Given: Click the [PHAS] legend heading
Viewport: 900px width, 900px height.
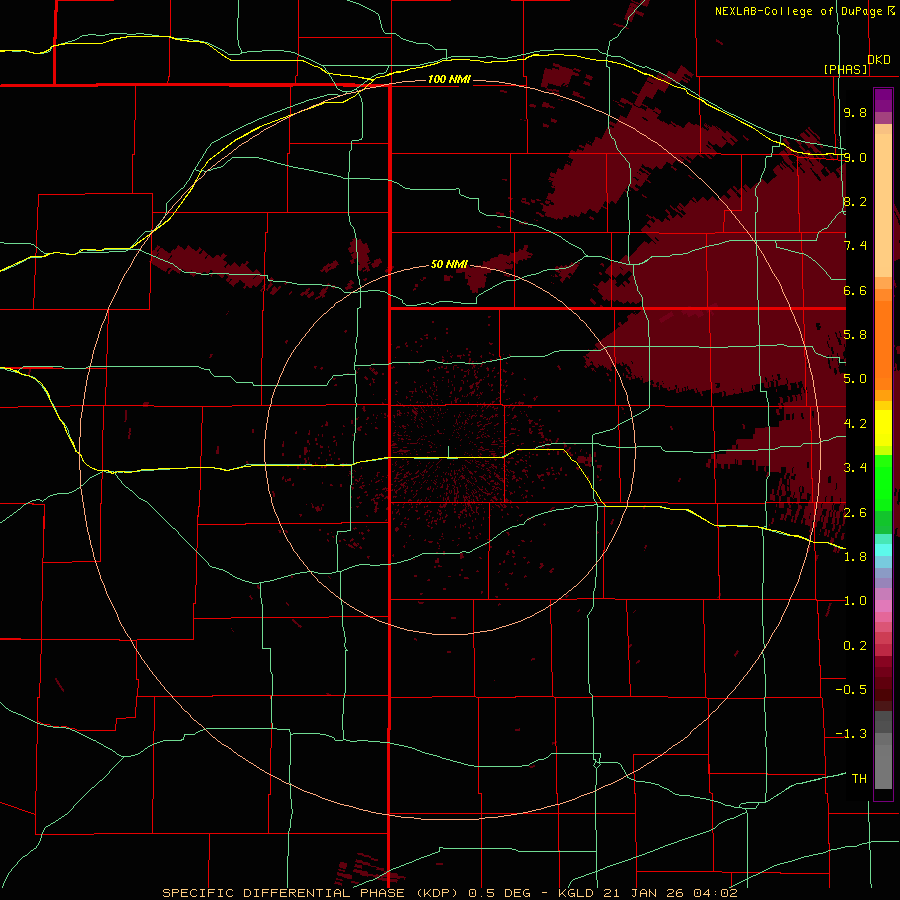Looking at the screenshot, I should pyautogui.click(x=845, y=69).
